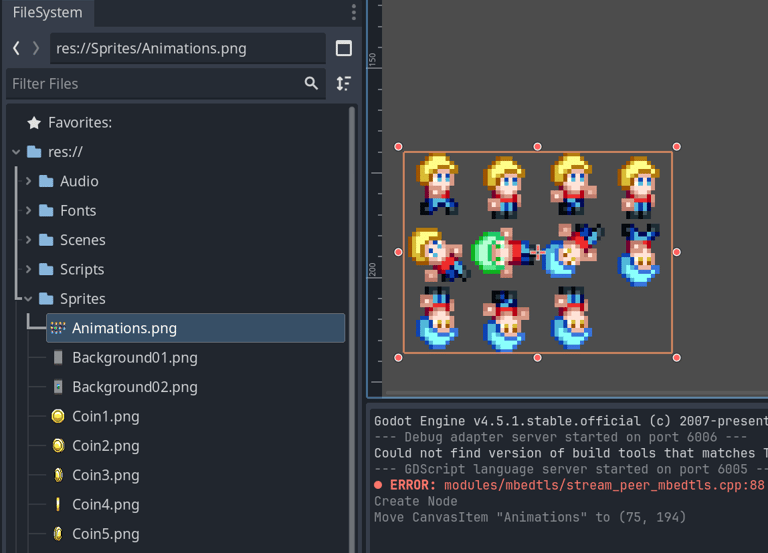Screen dimensions: 768x553
Task: Click the viewport horizontal scrollbar
Action: point(576,393)
